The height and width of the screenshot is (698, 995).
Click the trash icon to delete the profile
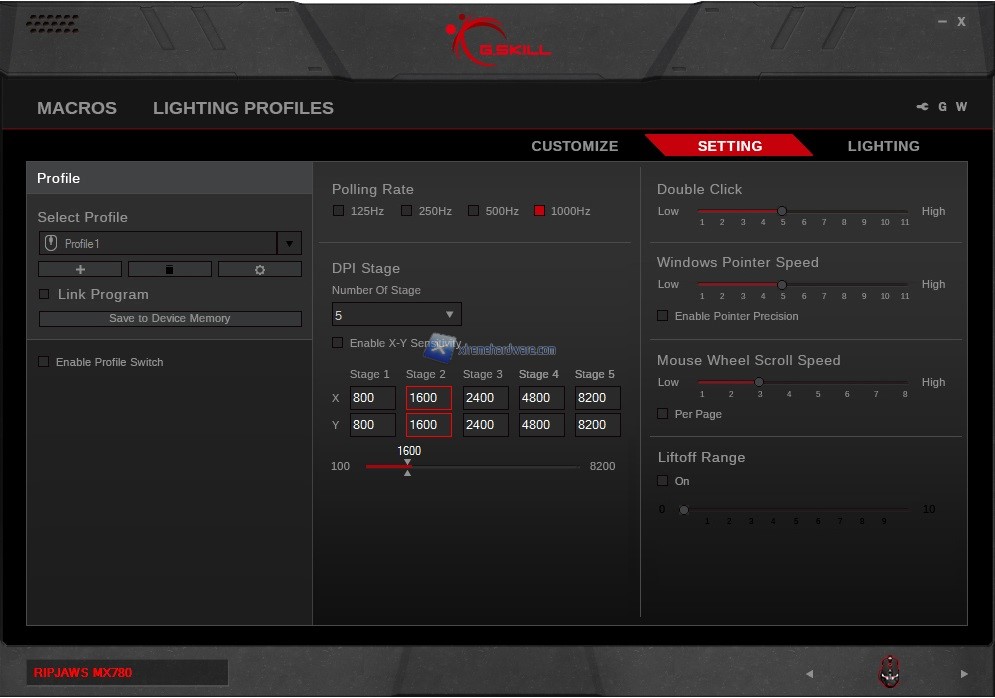[x=170, y=269]
